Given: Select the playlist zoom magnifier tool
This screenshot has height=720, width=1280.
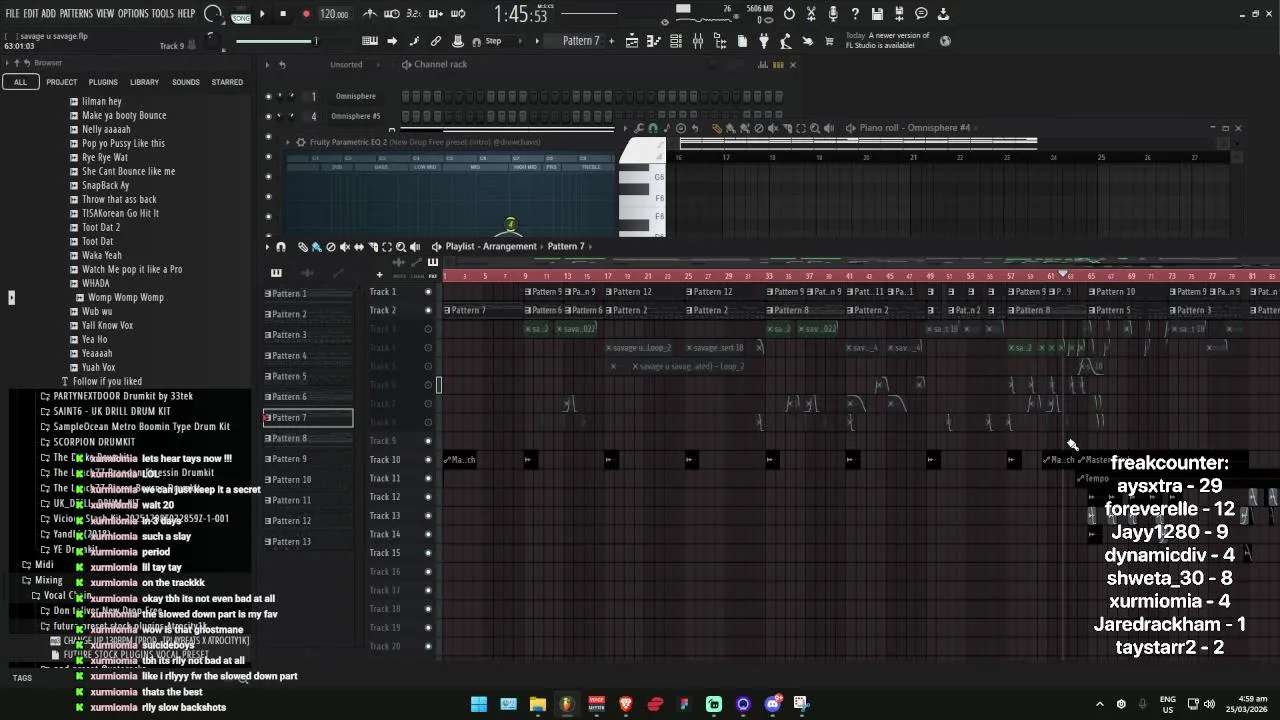Looking at the screenshot, I should (401, 247).
